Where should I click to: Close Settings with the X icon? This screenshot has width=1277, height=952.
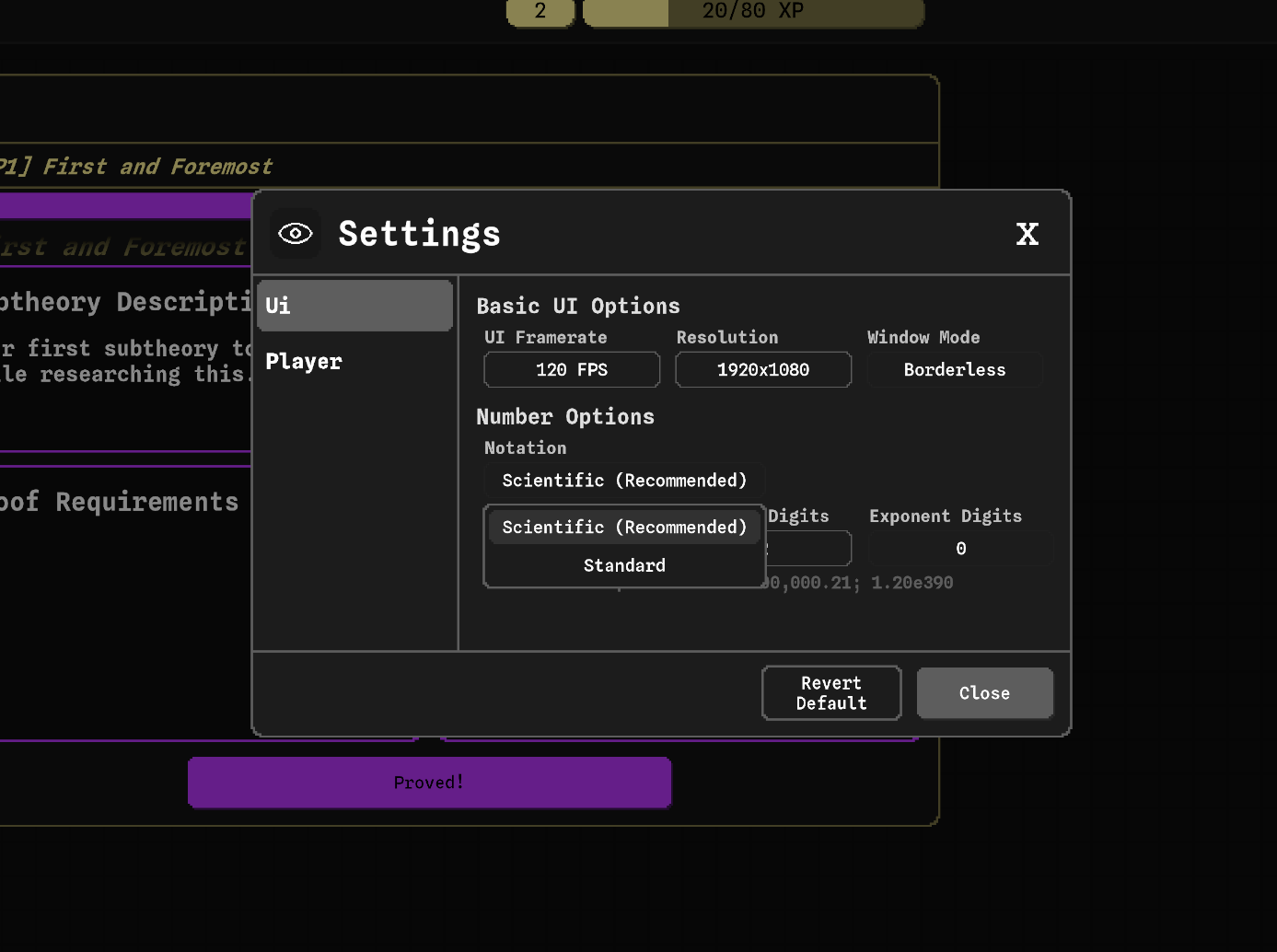coord(1027,234)
